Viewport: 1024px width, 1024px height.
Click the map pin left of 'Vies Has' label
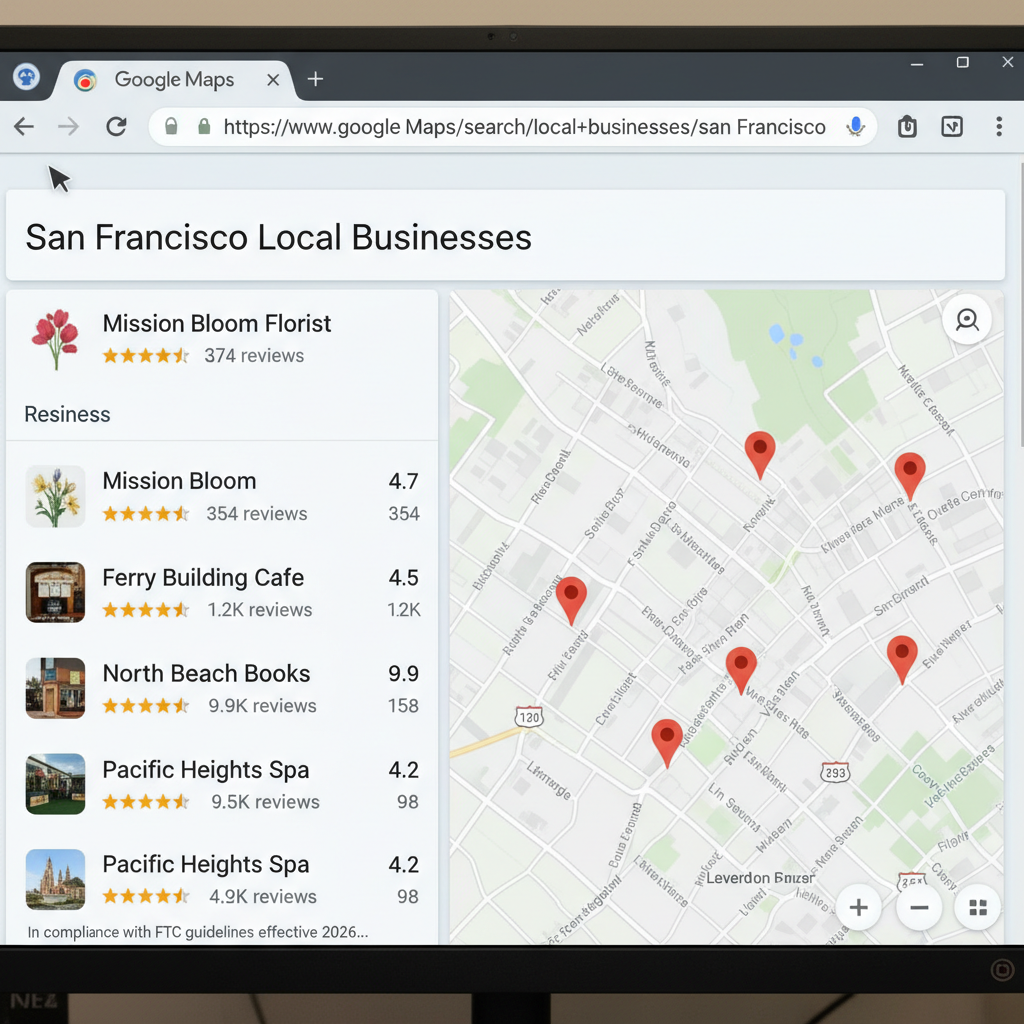tap(741, 670)
